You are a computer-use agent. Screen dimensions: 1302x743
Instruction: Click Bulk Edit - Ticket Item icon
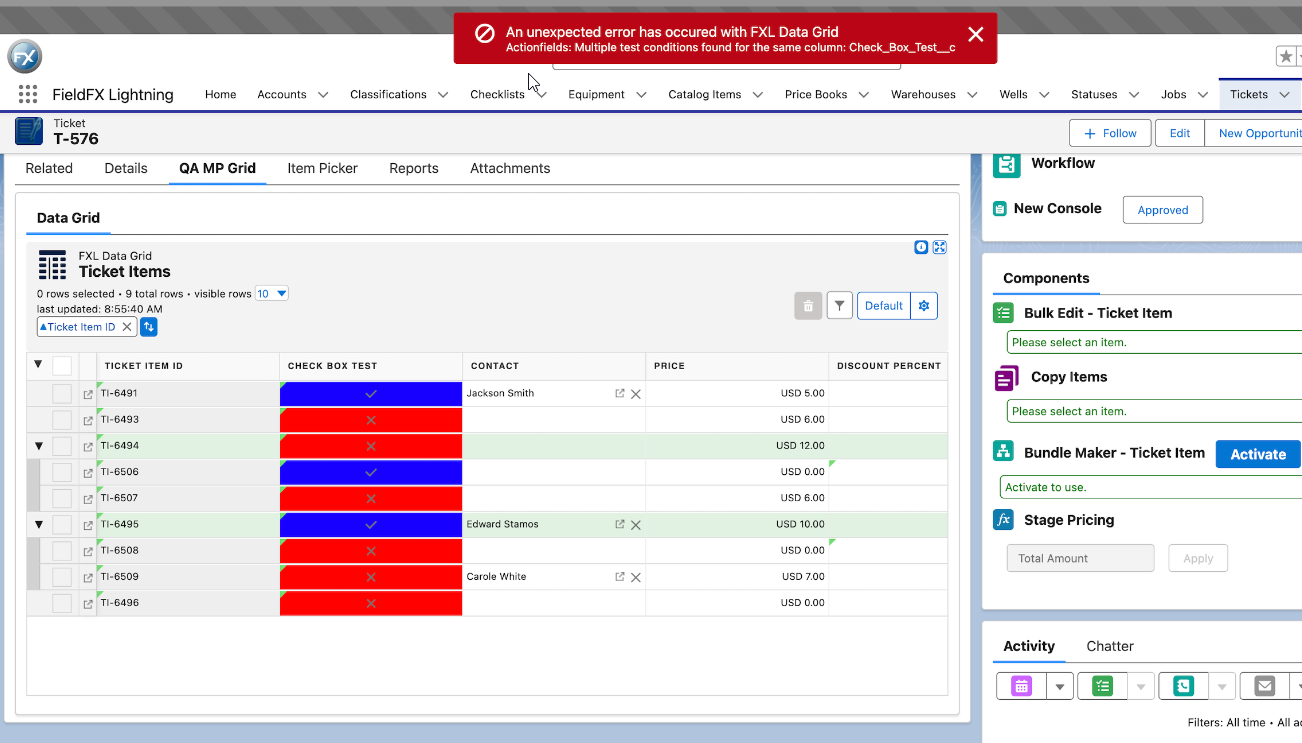point(1004,313)
